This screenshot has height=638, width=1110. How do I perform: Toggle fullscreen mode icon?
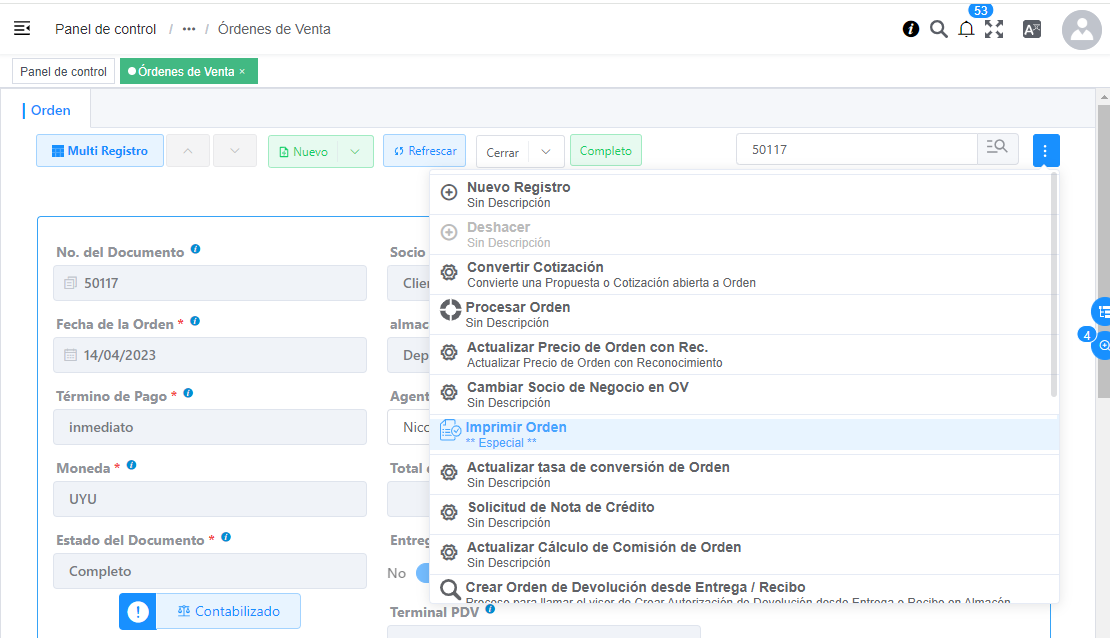click(x=993, y=29)
